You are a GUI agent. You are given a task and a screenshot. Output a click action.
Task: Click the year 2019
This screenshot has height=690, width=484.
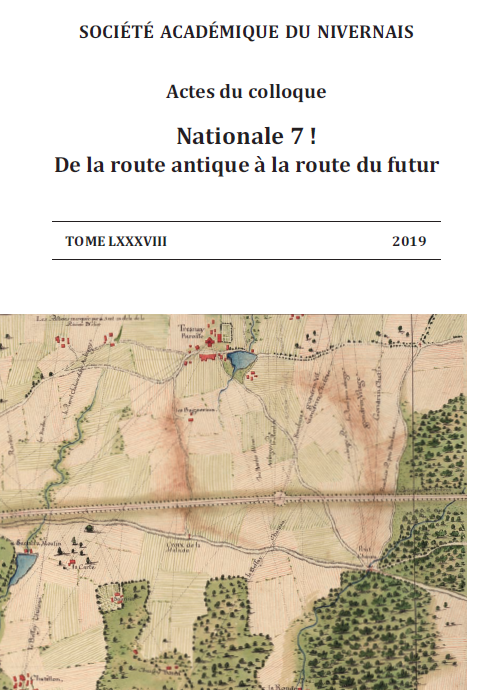coord(409,241)
